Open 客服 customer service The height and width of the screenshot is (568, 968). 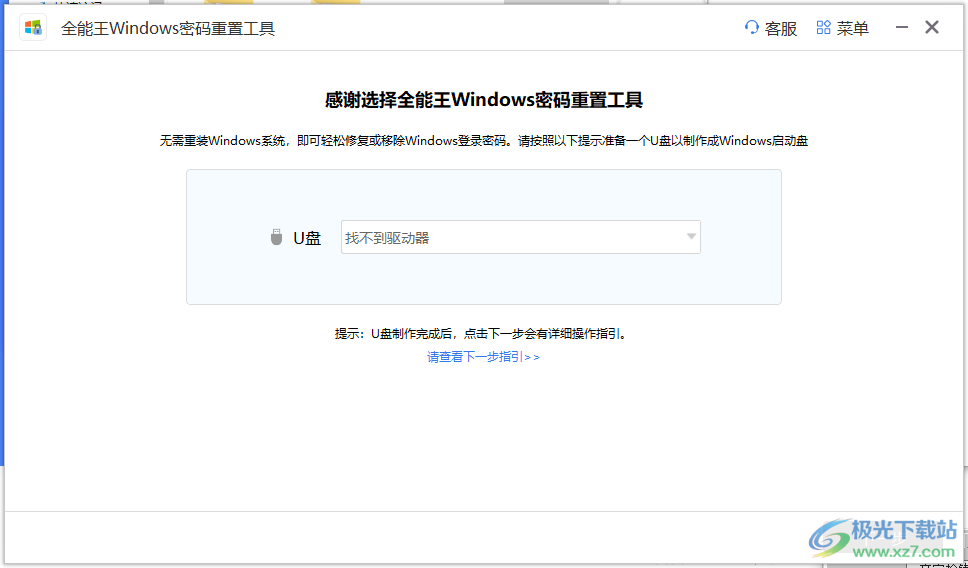771,28
